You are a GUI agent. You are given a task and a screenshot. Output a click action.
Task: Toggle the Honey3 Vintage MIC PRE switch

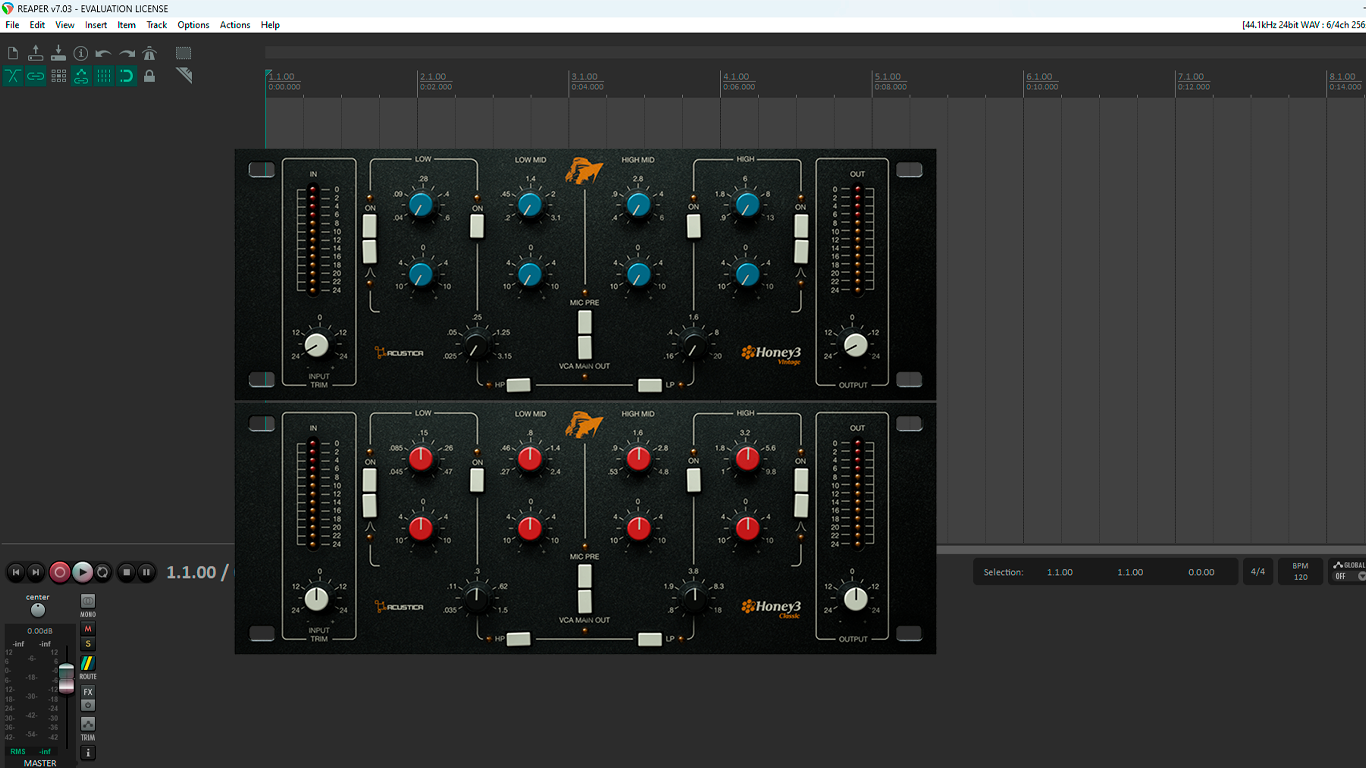(x=585, y=322)
